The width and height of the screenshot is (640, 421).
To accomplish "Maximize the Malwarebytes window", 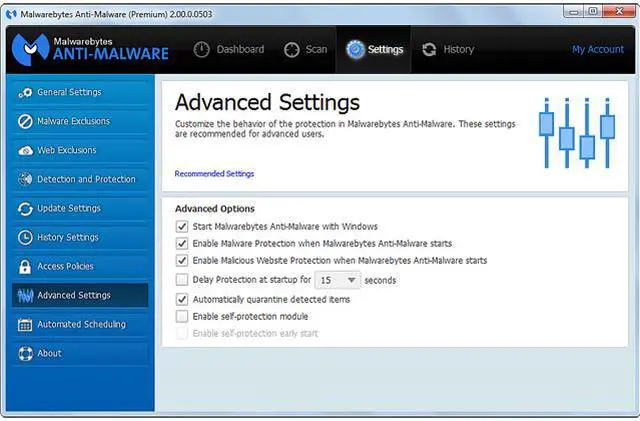I will click(593, 11).
